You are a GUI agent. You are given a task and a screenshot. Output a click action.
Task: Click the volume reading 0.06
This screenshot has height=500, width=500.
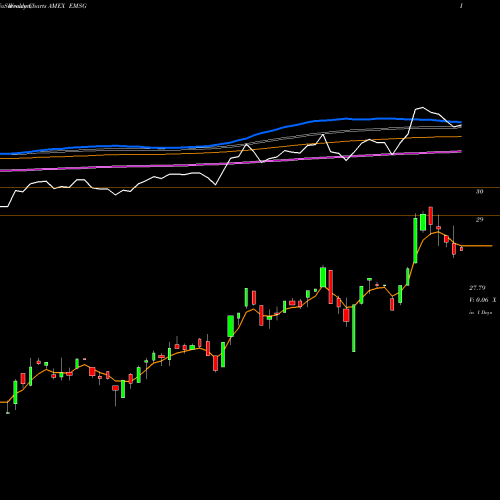[x=482, y=300]
